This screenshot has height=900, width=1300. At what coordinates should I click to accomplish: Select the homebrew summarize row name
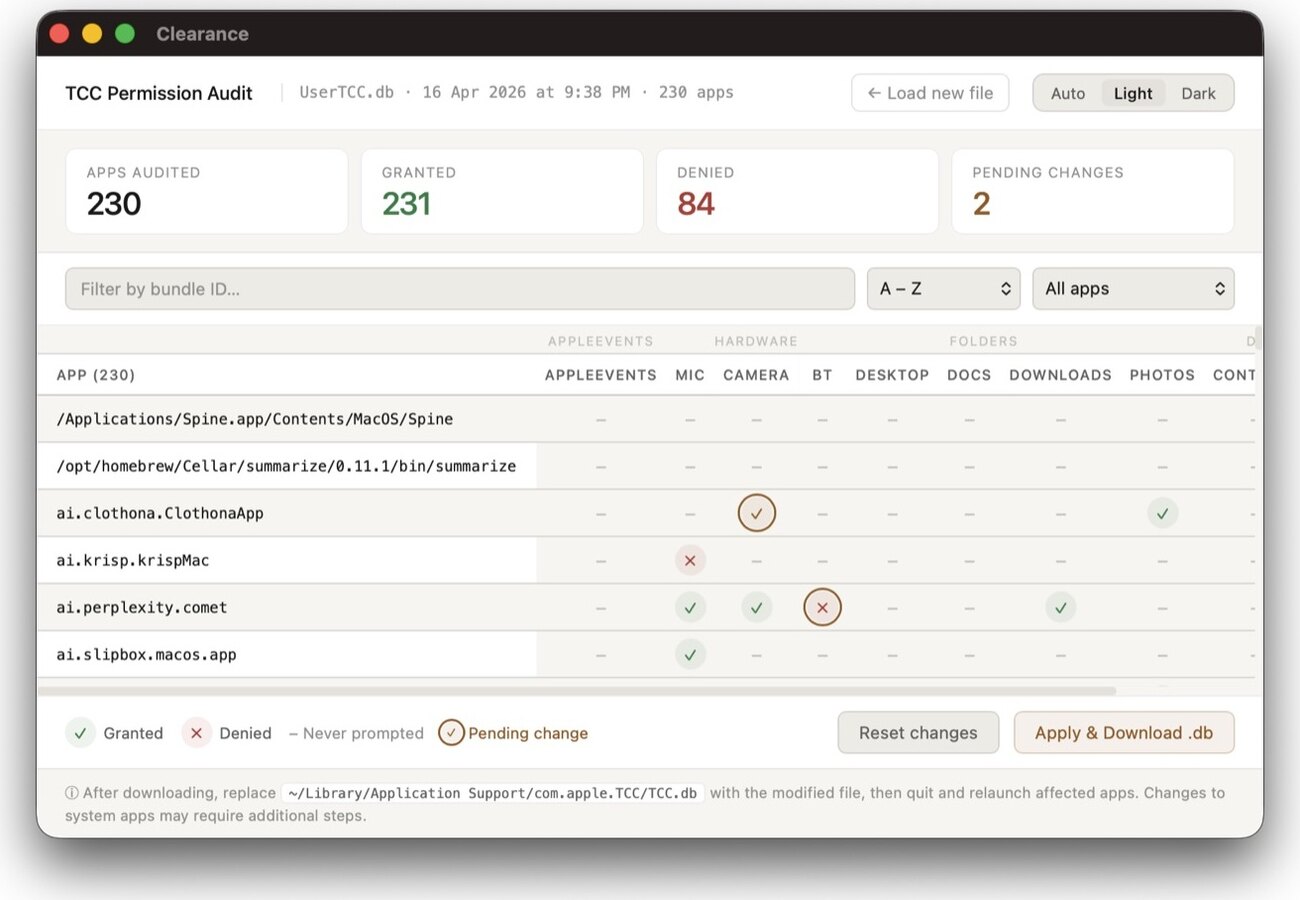pyautogui.click(x=286, y=466)
